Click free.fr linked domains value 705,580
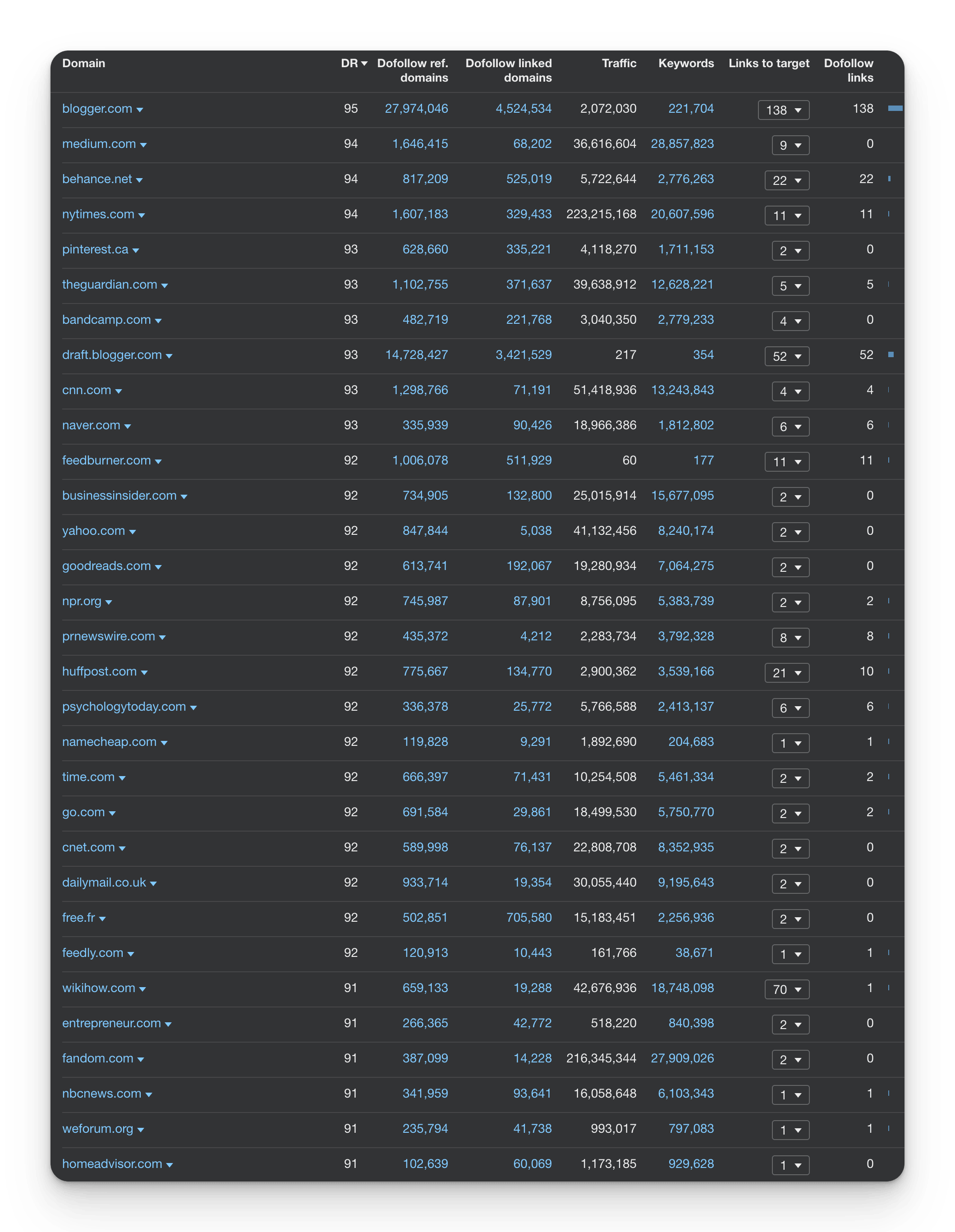This screenshot has width=955, height=1232. [529, 917]
